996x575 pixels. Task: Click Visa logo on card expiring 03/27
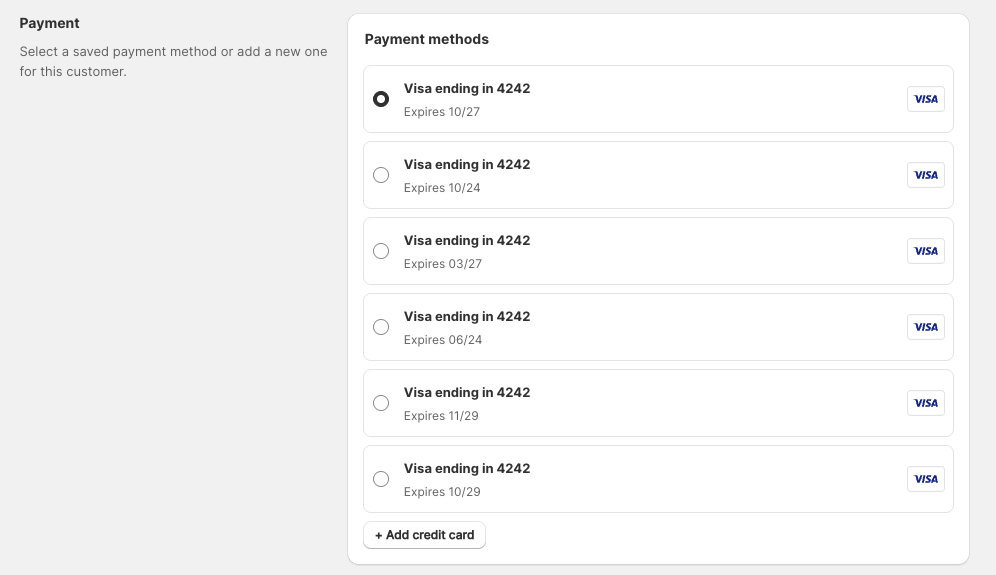coord(925,251)
